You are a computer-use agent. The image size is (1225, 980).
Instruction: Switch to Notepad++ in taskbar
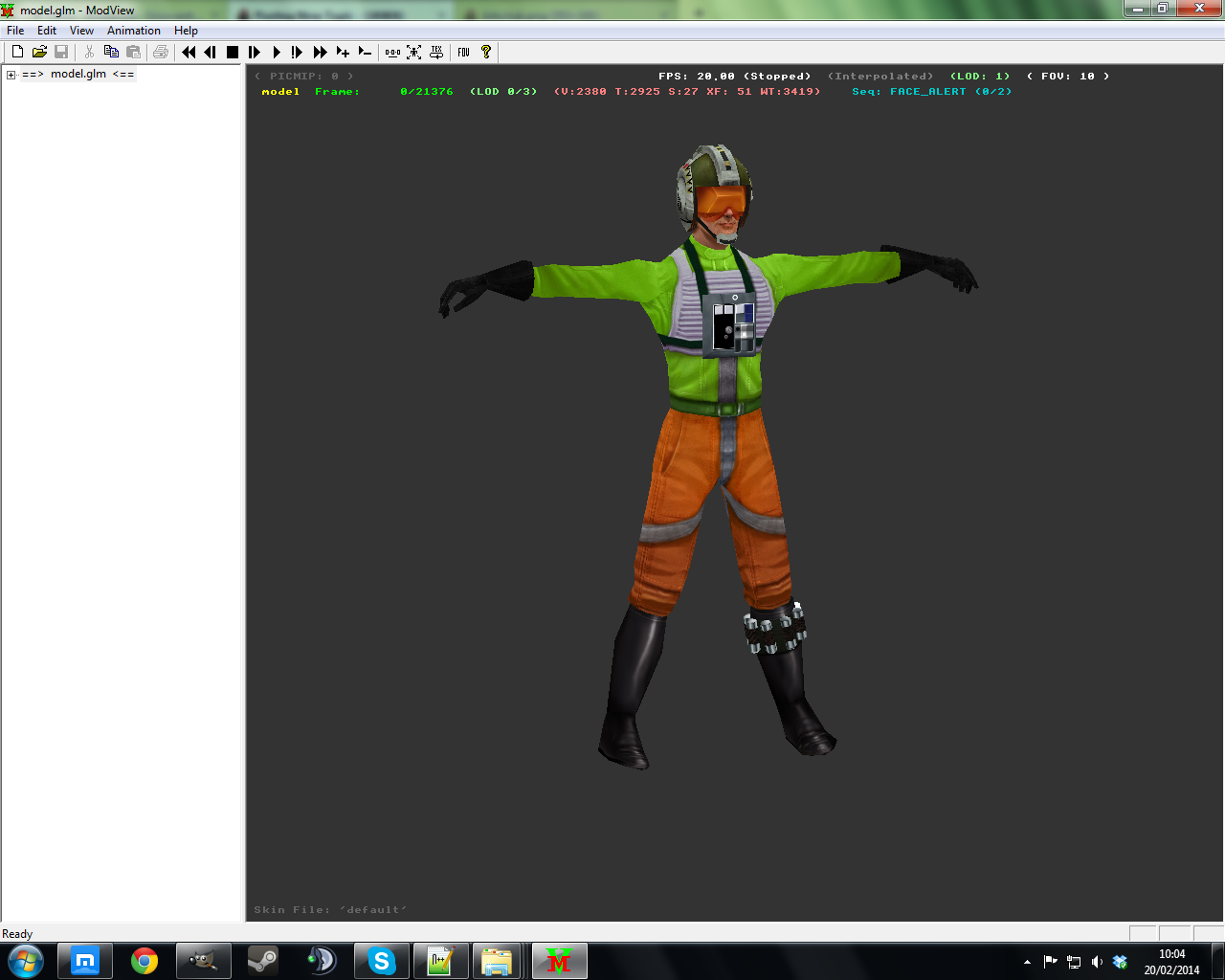click(441, 961)
